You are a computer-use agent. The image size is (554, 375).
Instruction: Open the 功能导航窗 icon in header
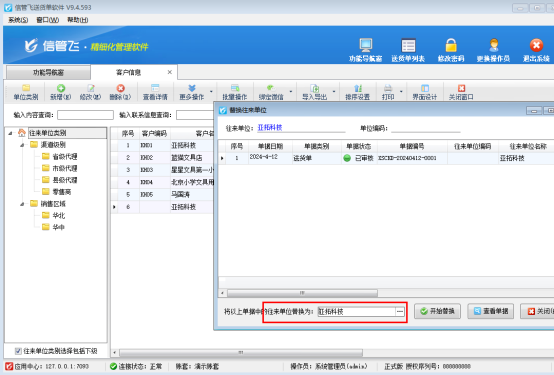[x=365, y=45]
